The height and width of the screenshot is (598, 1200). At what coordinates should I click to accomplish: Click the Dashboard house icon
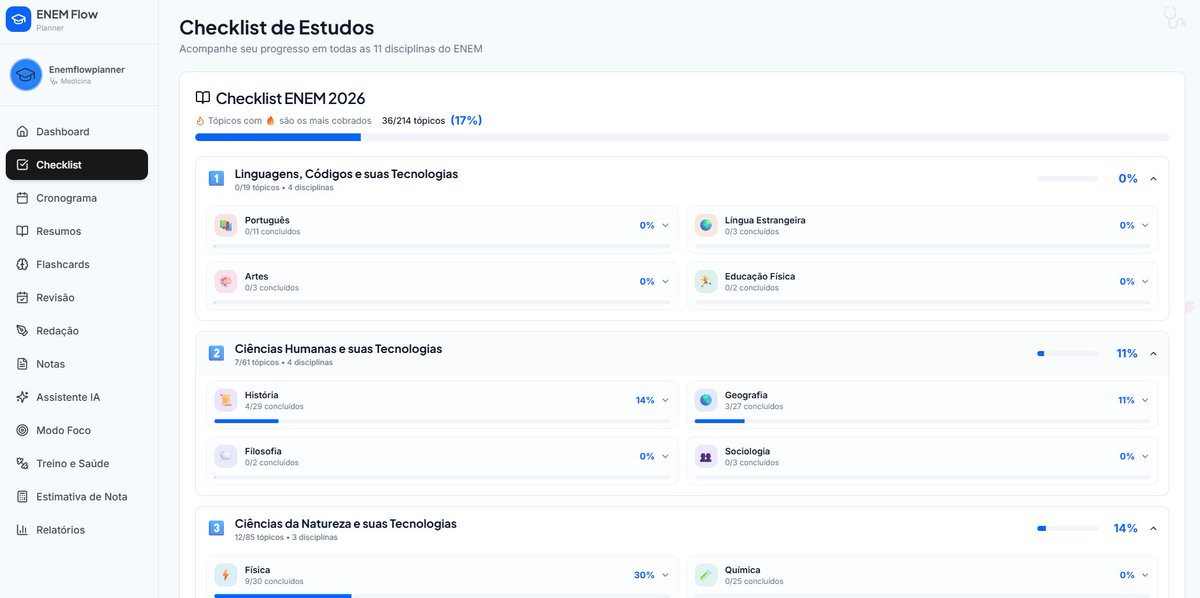(23, 132)
